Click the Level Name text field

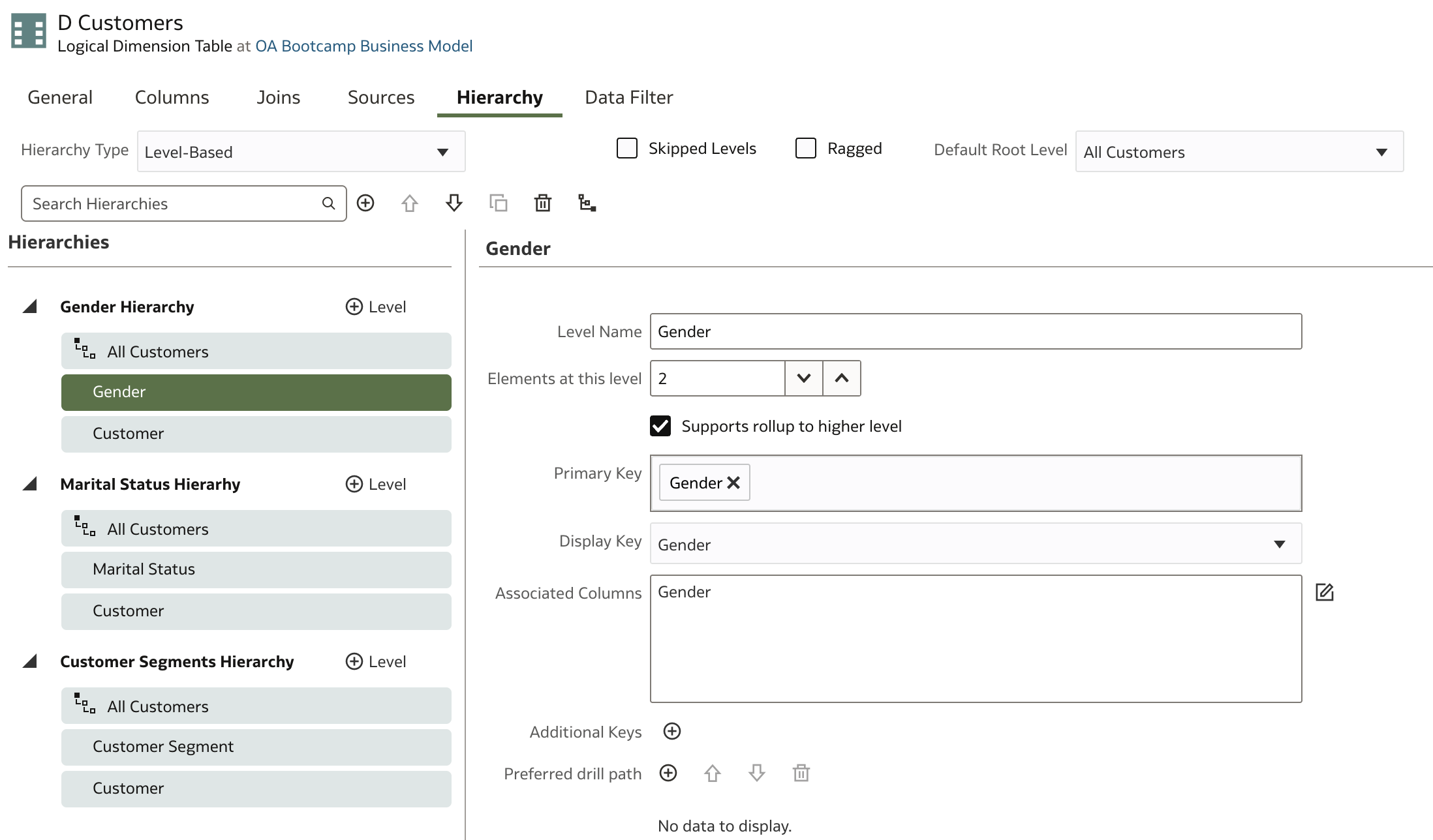(x=976, y=331)
